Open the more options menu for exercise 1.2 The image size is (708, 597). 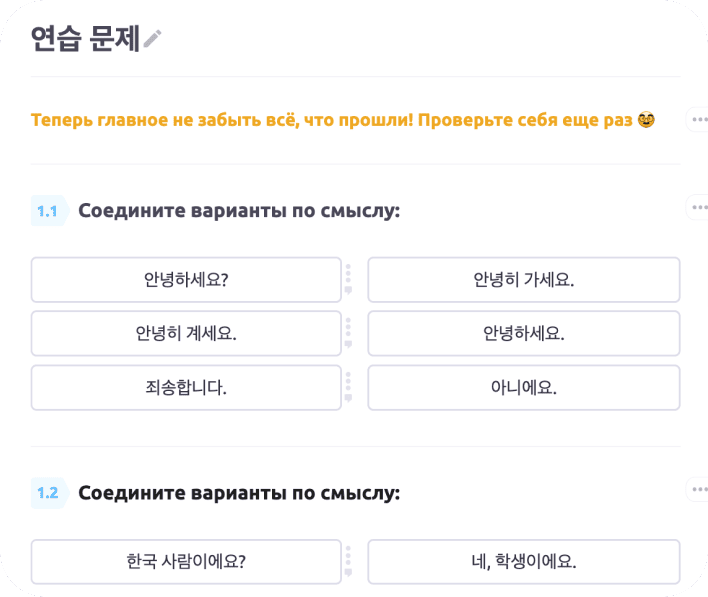coord(697,490)
